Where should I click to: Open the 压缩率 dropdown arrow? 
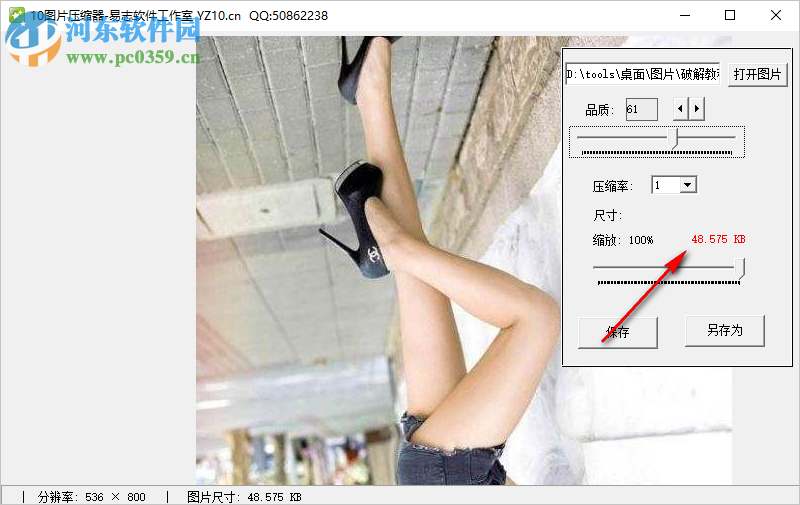[x=688, y=185]
